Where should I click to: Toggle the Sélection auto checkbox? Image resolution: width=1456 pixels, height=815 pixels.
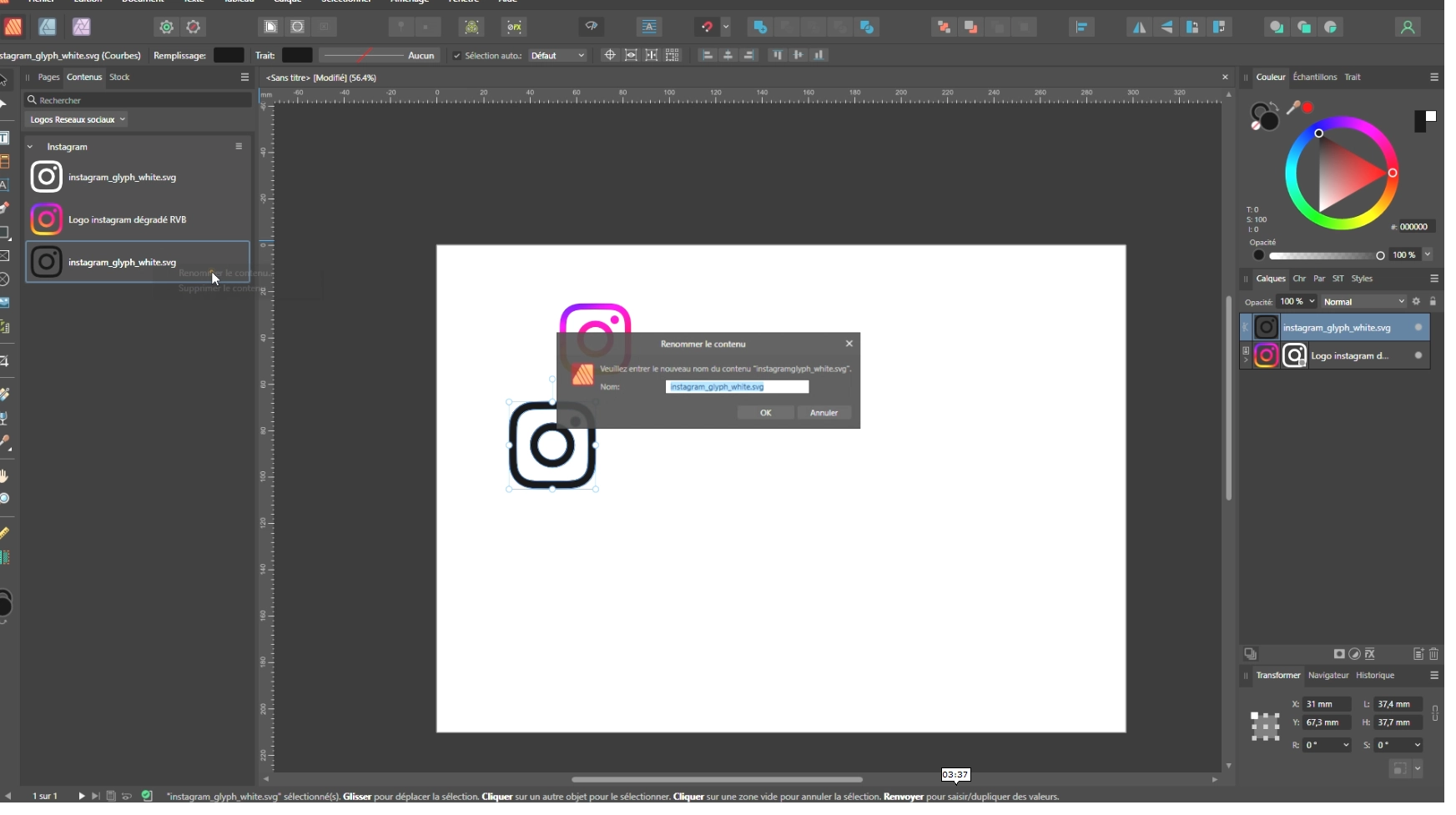click(x=456, y=56)
